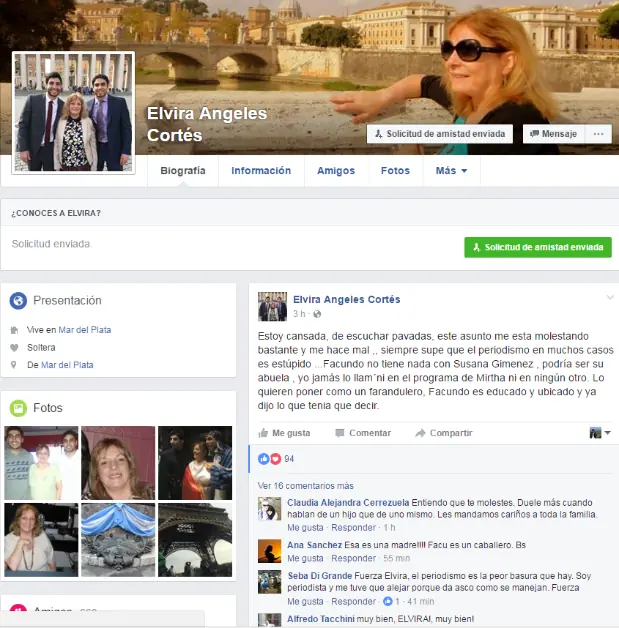Open close-up photo of blonde woman on red background
This screenshot has height=628, width=619.
pos(118,463)
